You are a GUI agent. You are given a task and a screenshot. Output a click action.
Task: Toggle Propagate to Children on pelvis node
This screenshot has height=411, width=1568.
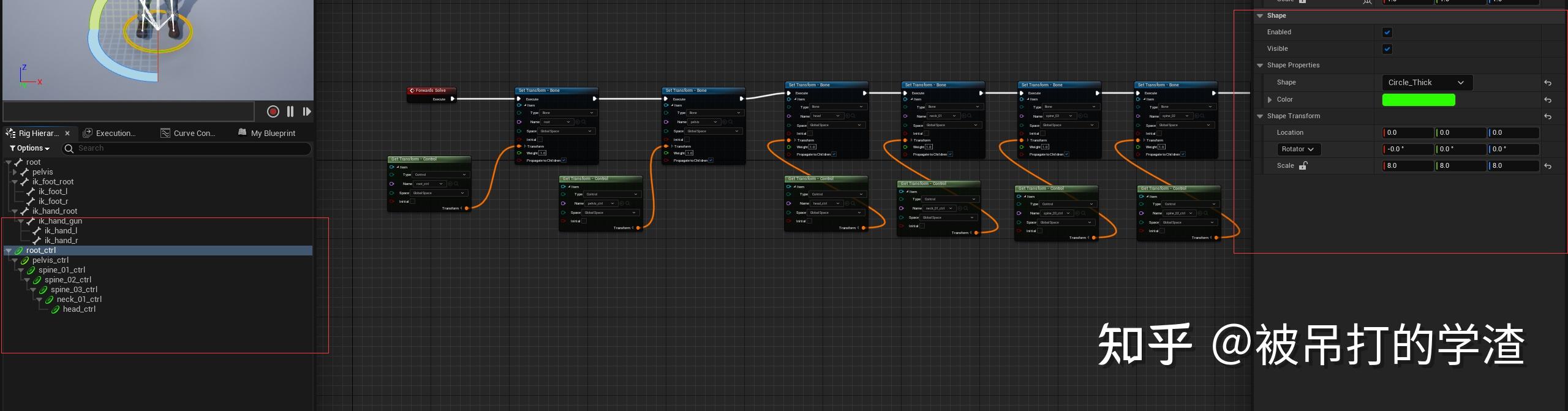710,160
